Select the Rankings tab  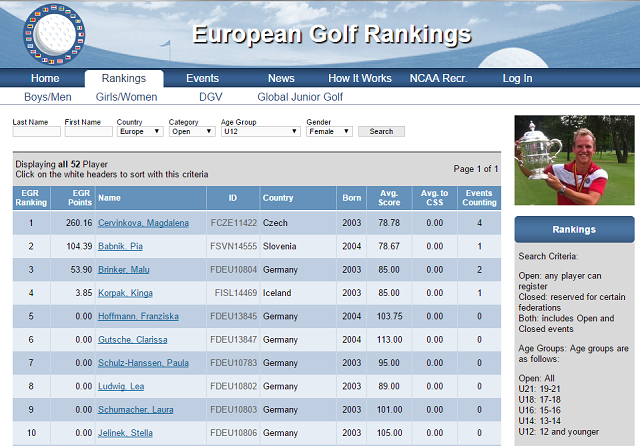pyautogui.click(x=124, y=78)
